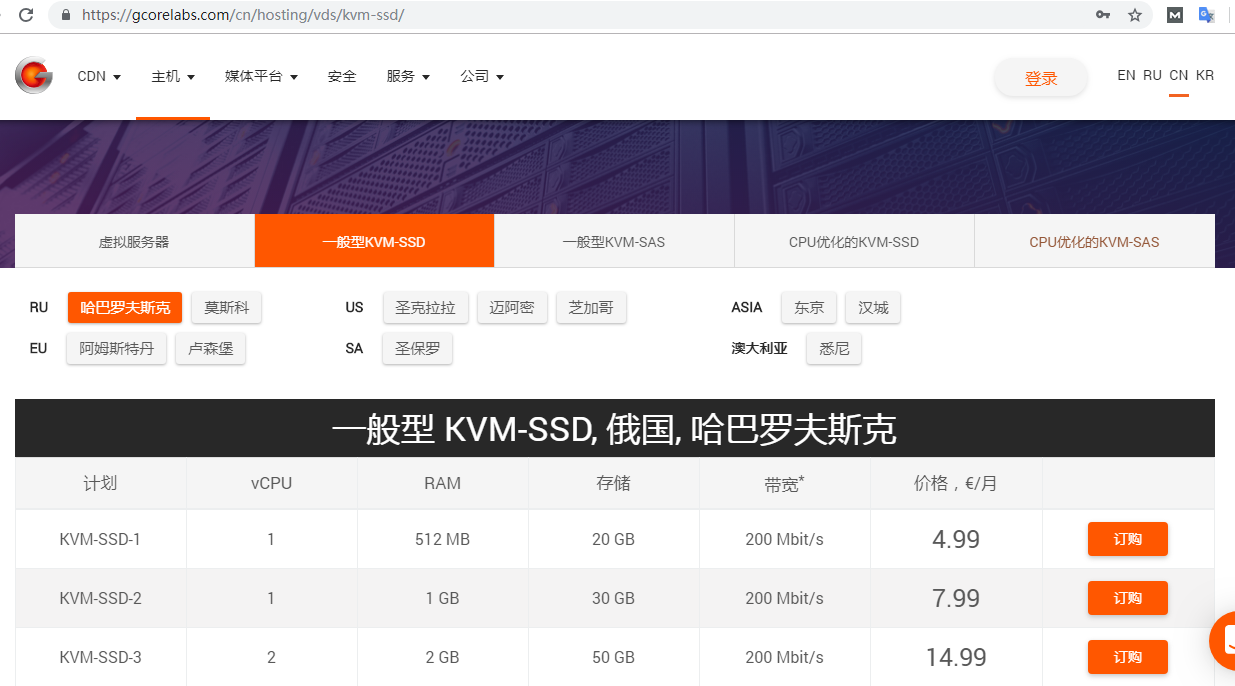Screen dimensions: 1235x686
Task: Select the 圣保罗 location
Action: point(417,349)
